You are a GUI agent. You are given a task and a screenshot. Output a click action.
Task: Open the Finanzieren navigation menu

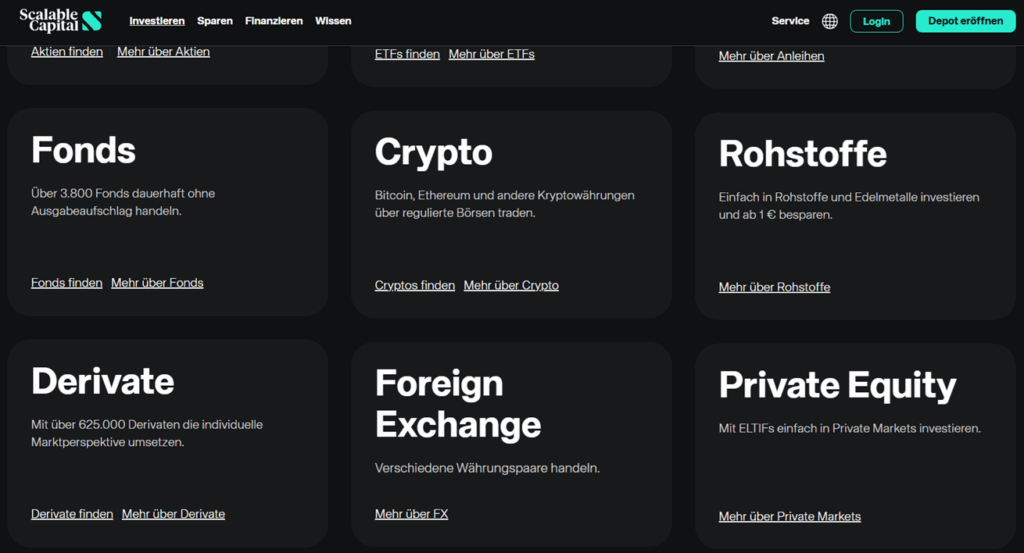(274, 21)
